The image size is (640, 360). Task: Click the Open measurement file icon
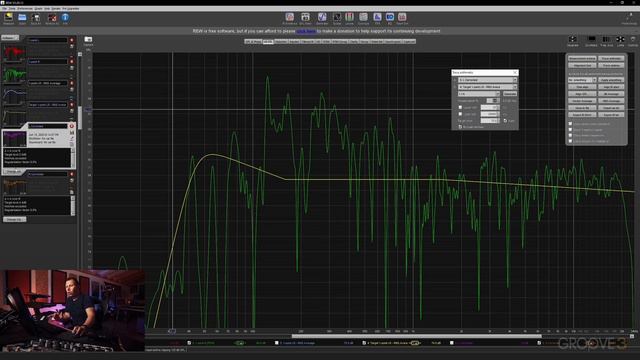point(22,18)
